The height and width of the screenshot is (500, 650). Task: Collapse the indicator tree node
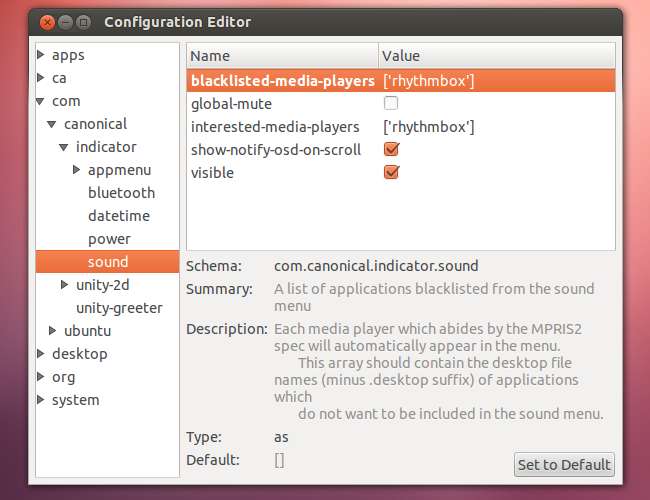pos(66,147)
